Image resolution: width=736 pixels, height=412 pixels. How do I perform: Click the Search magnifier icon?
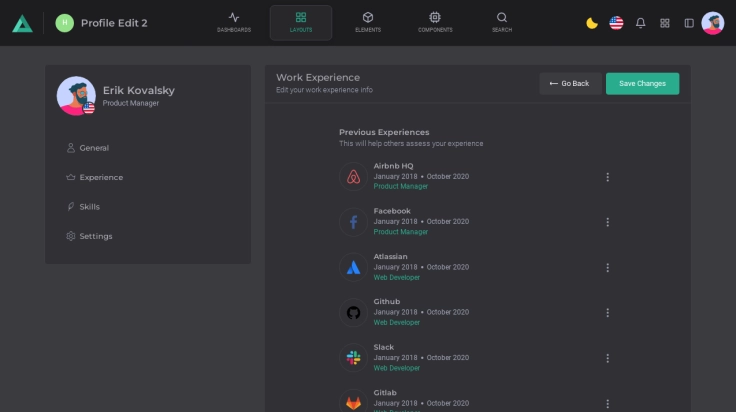pos(502,22)
